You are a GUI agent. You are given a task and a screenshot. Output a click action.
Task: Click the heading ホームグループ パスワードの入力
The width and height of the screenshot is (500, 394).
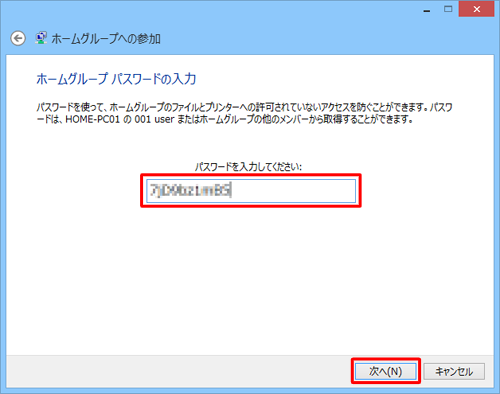[116, 79]
